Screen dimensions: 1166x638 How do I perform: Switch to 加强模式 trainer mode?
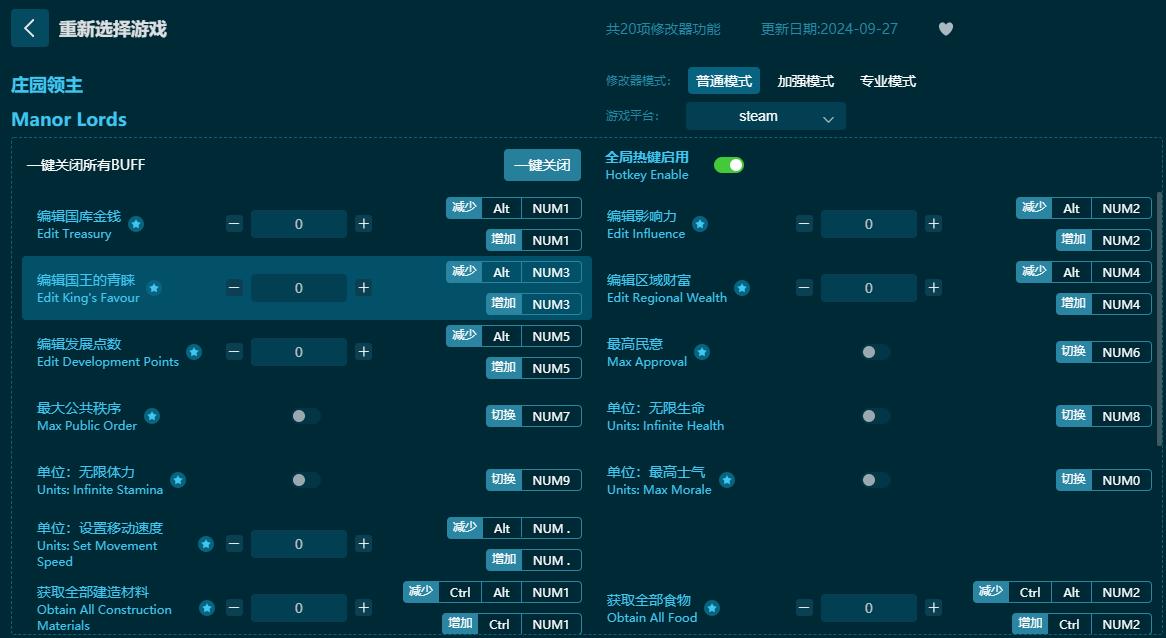tap(805, 80)
